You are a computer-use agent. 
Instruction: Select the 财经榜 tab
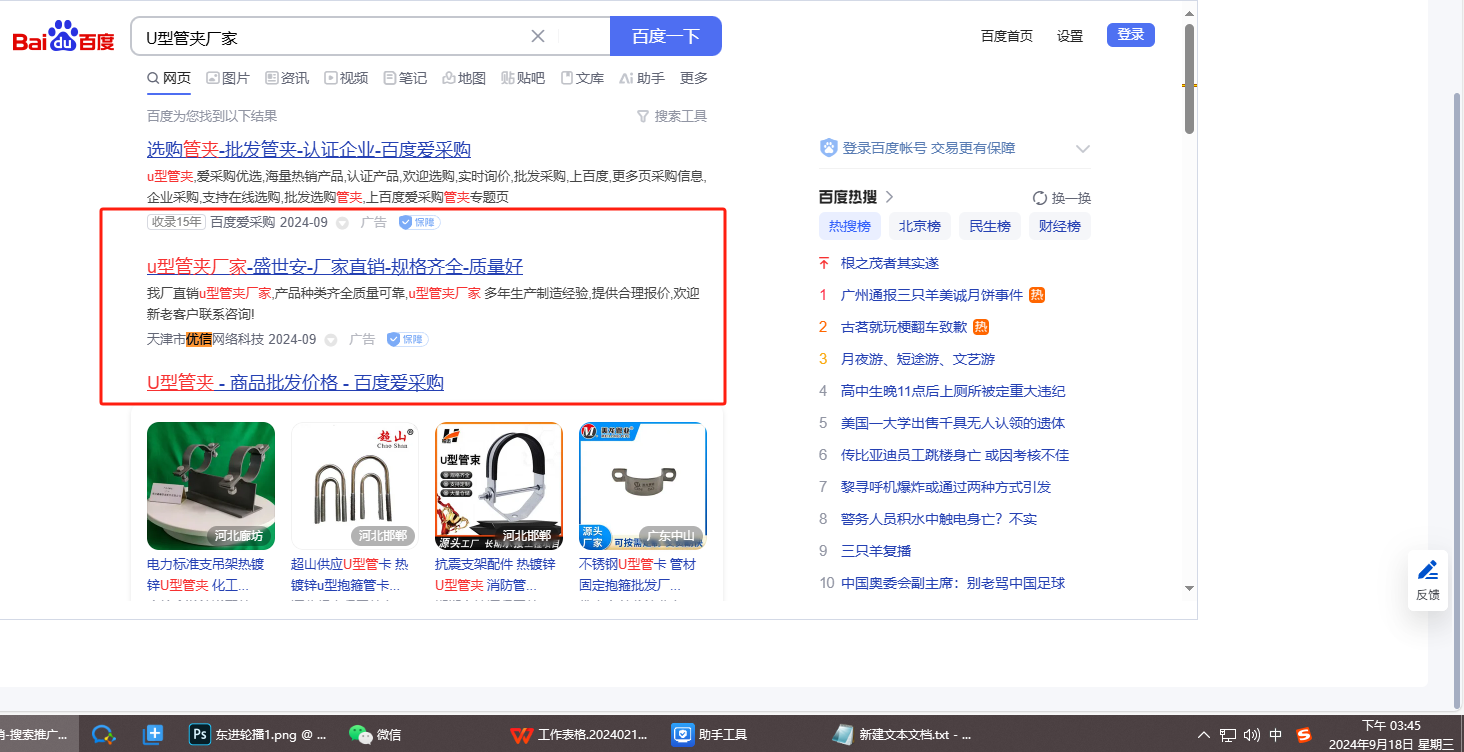tap(1060, 226)
